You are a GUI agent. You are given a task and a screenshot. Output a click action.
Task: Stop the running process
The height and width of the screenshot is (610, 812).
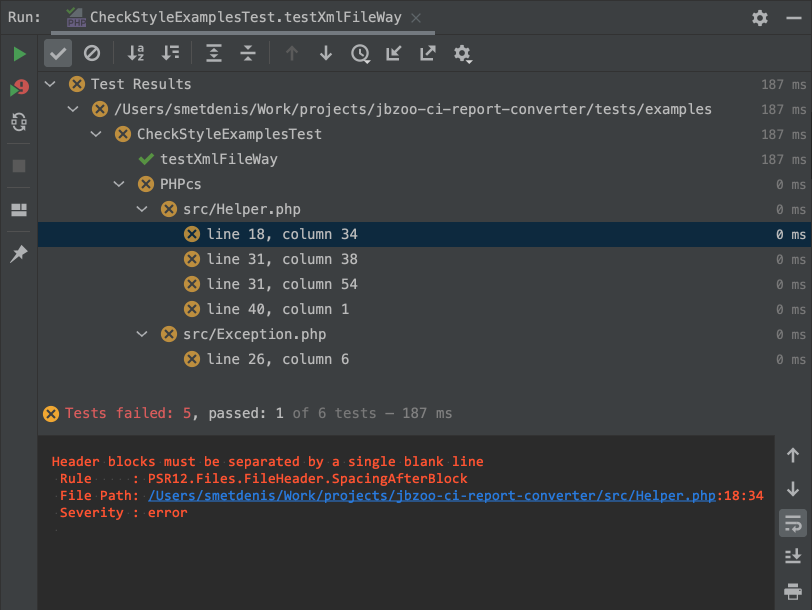(19, 166)
